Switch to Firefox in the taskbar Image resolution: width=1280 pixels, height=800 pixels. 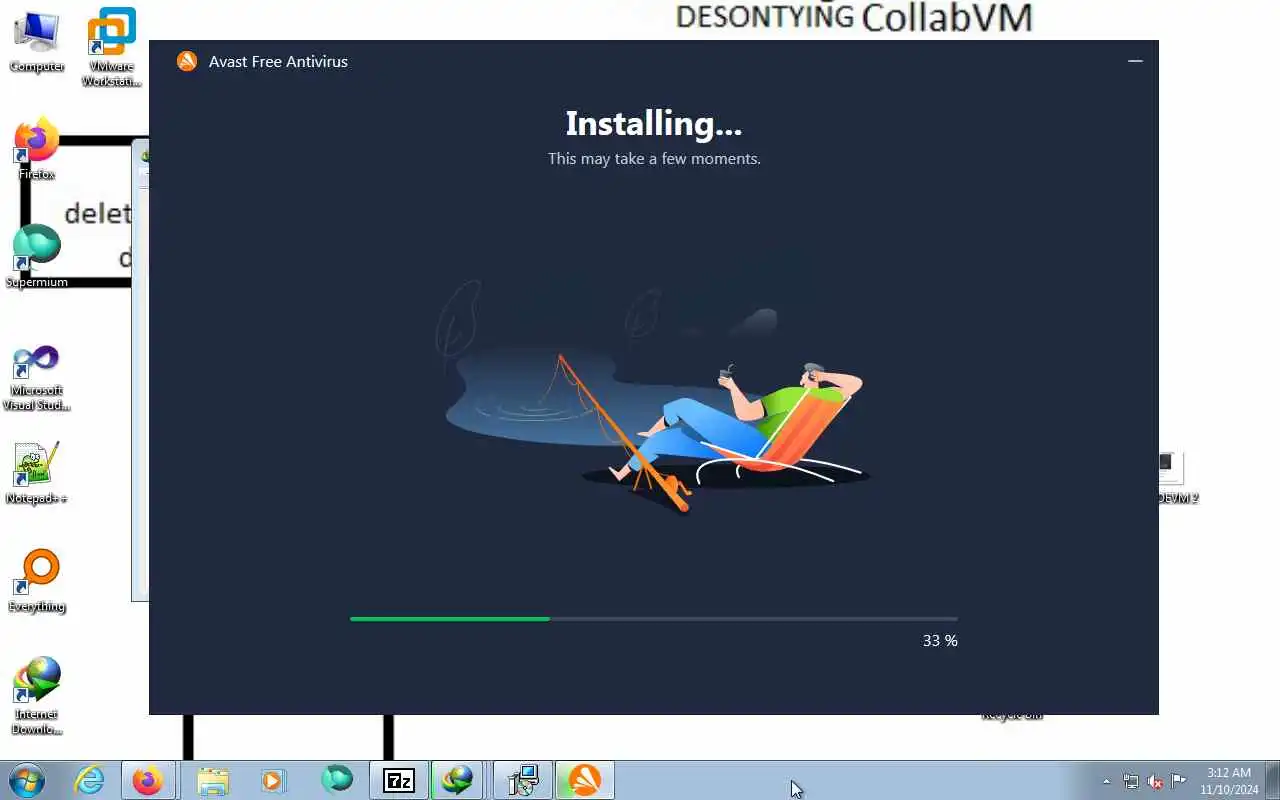click(148, 780)
